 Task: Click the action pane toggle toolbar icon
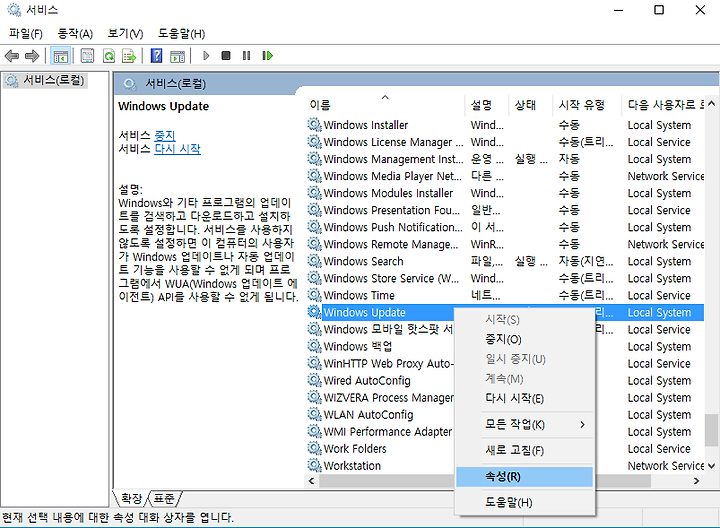click(177, 56)
